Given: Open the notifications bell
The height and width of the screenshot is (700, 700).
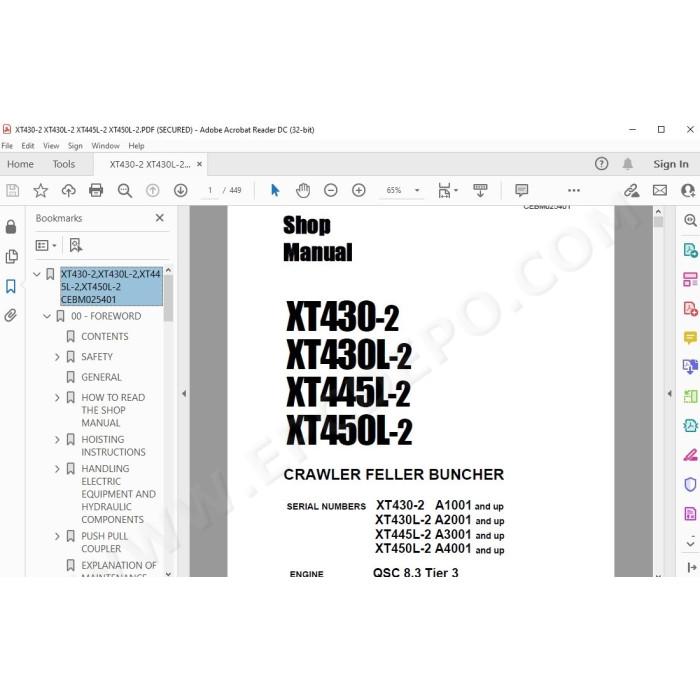Looking at the screenshot, I should (628, 164).
